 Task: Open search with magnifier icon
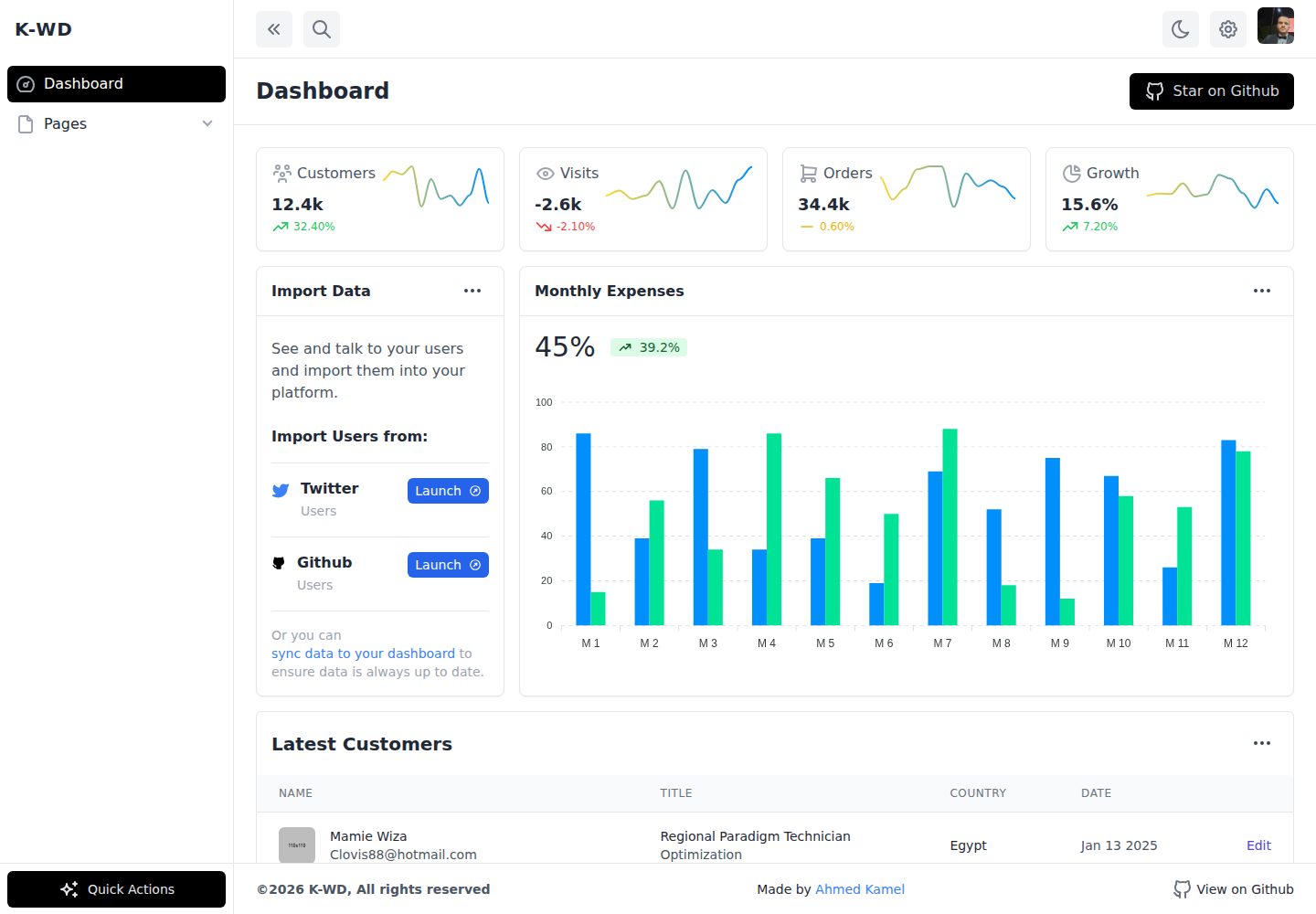coord(322,29)
